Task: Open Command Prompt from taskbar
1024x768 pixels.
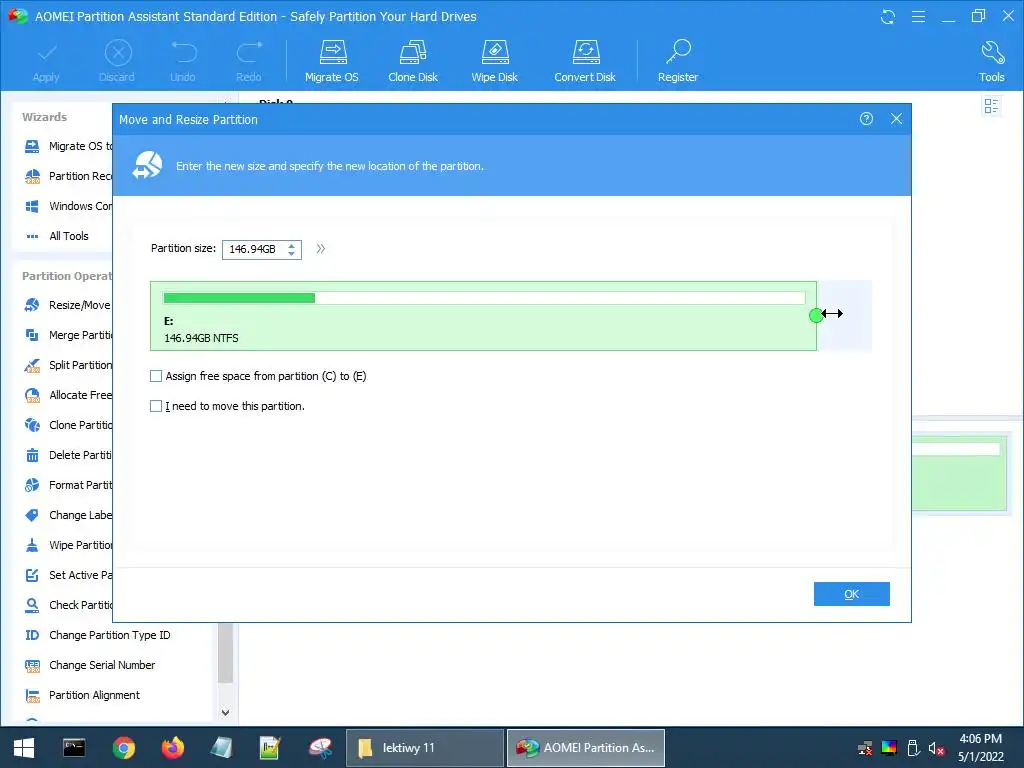Action: click(74, 748)
